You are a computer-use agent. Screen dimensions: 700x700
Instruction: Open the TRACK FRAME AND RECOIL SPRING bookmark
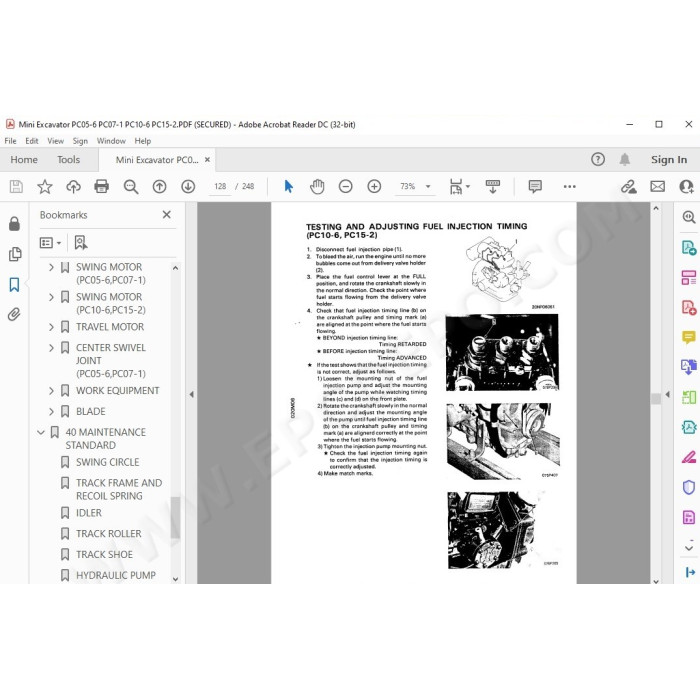coord(119,490)
